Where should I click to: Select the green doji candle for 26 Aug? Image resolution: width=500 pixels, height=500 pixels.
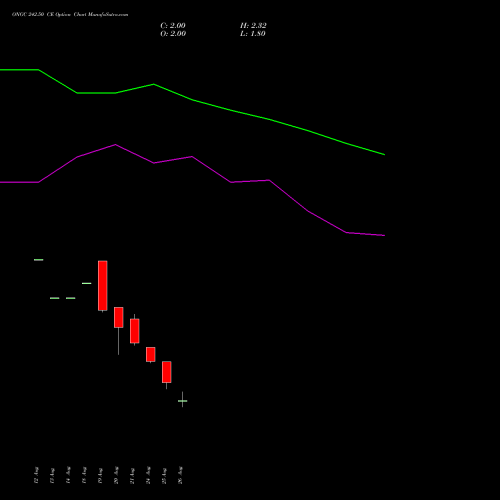182,401
